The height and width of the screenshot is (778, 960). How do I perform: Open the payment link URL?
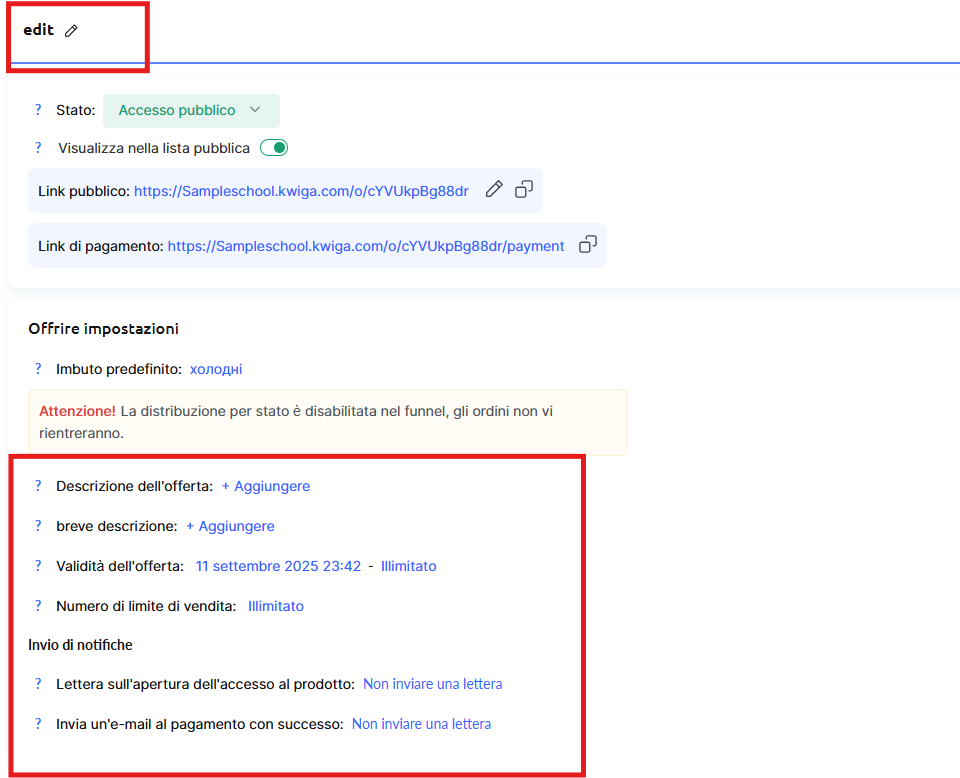coord(365,246)
